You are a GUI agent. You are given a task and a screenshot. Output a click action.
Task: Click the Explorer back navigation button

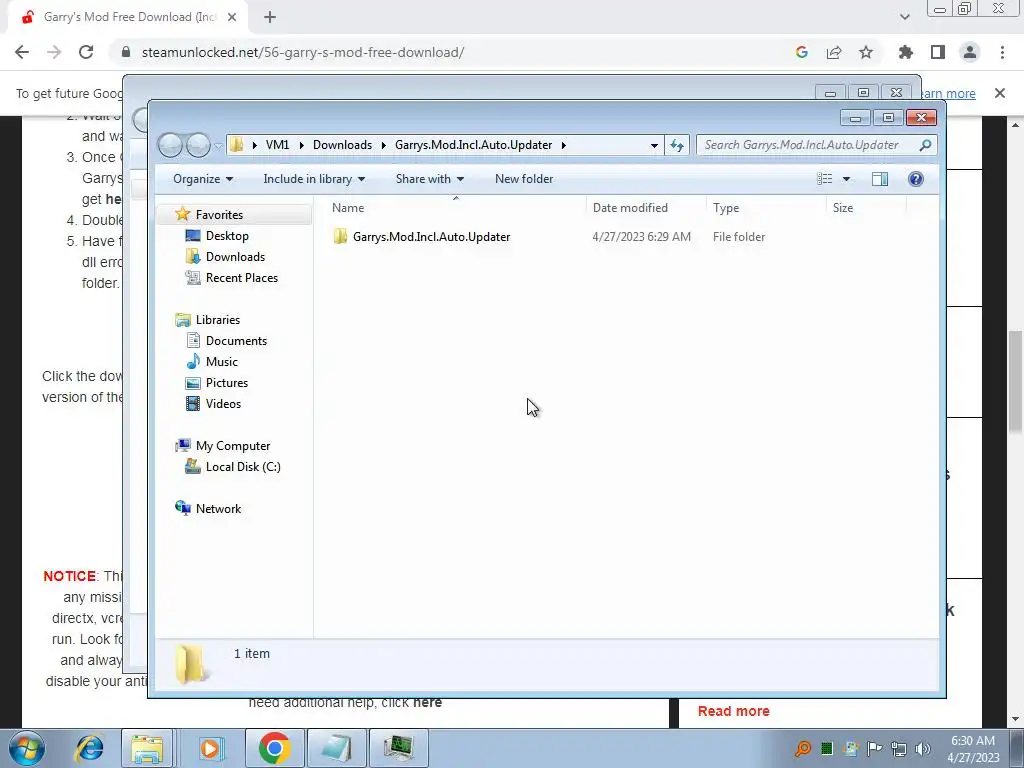171,145
